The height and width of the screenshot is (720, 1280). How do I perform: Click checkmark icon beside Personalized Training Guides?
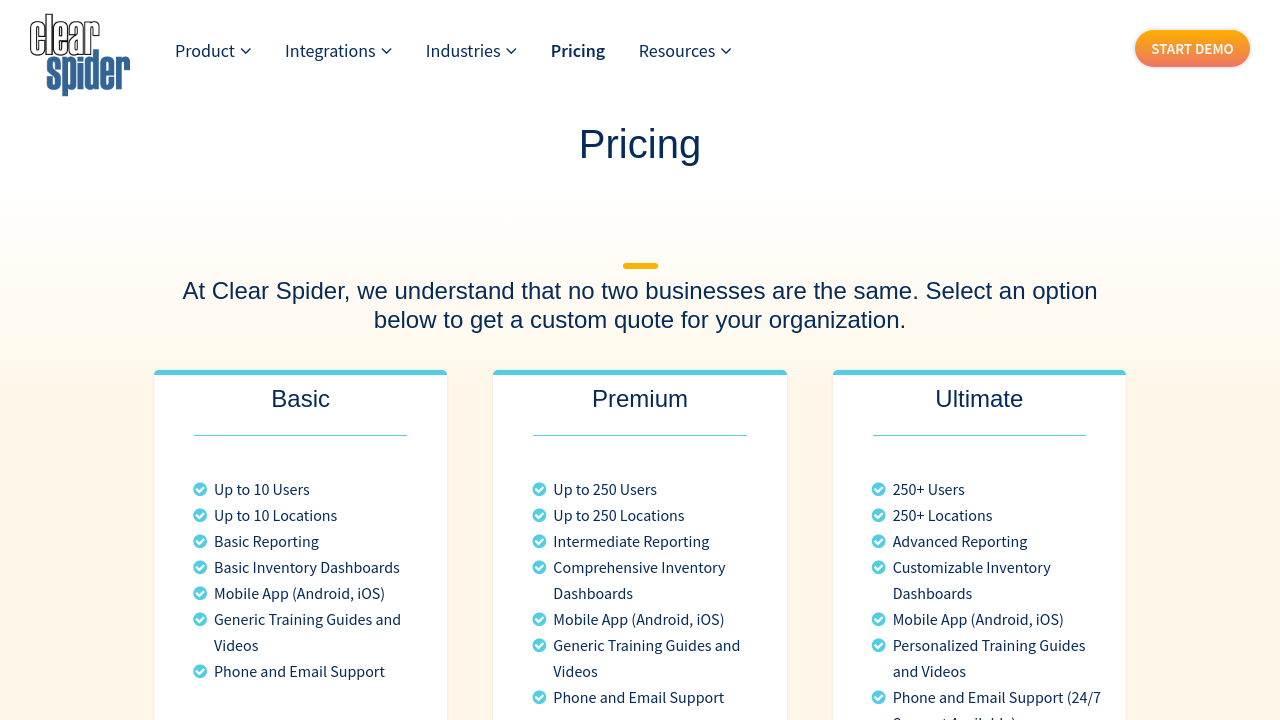(879, 645)
